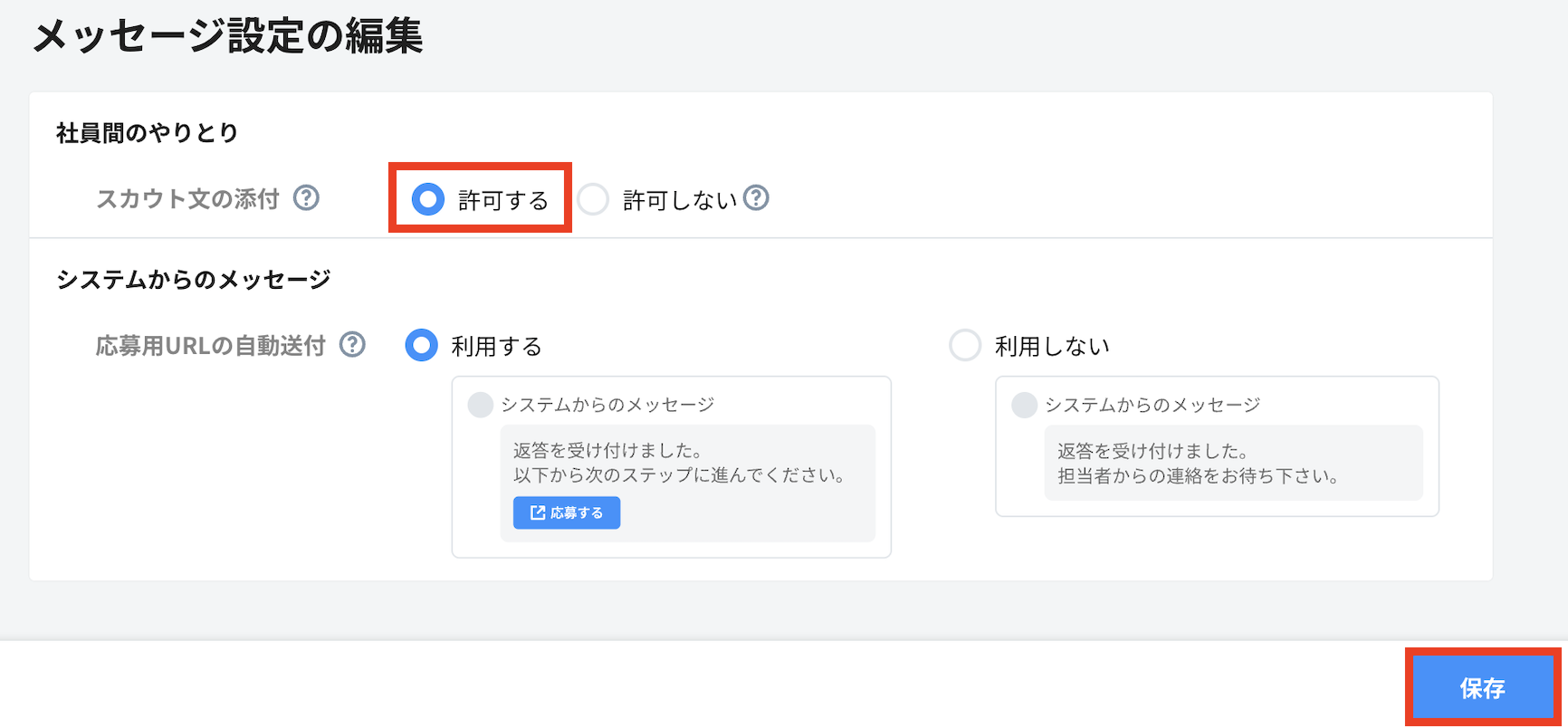Switch to the 利用しない radio option
The height and width of the screenshot is (728, 1568).
click(x=965, y=345)
